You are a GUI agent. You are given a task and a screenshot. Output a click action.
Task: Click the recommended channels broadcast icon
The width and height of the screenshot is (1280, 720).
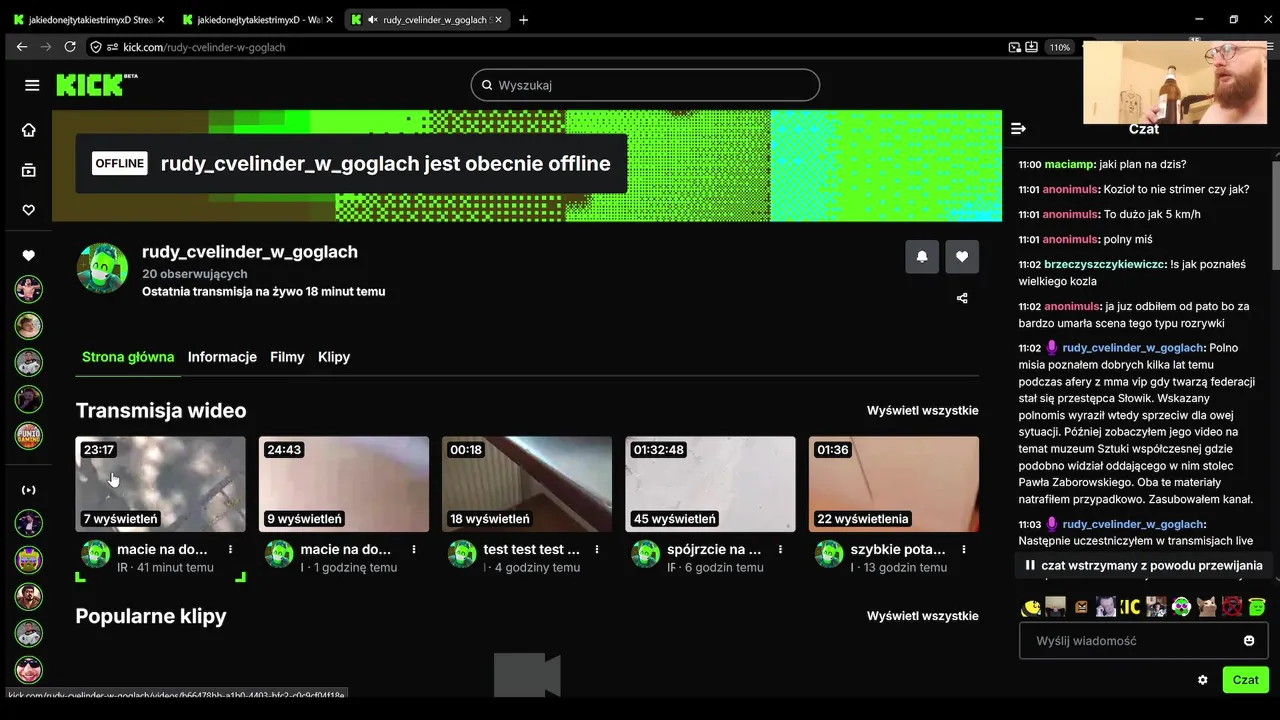point(29,490)
